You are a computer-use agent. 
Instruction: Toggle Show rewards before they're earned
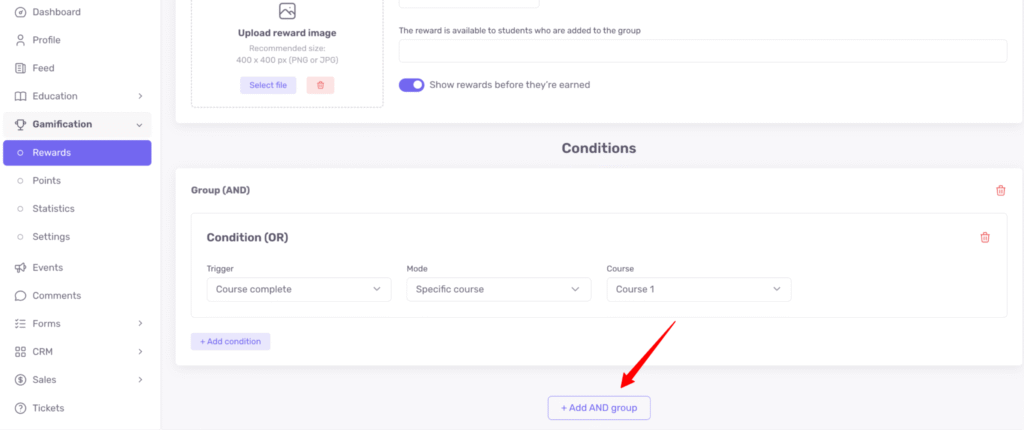point(411,85)
